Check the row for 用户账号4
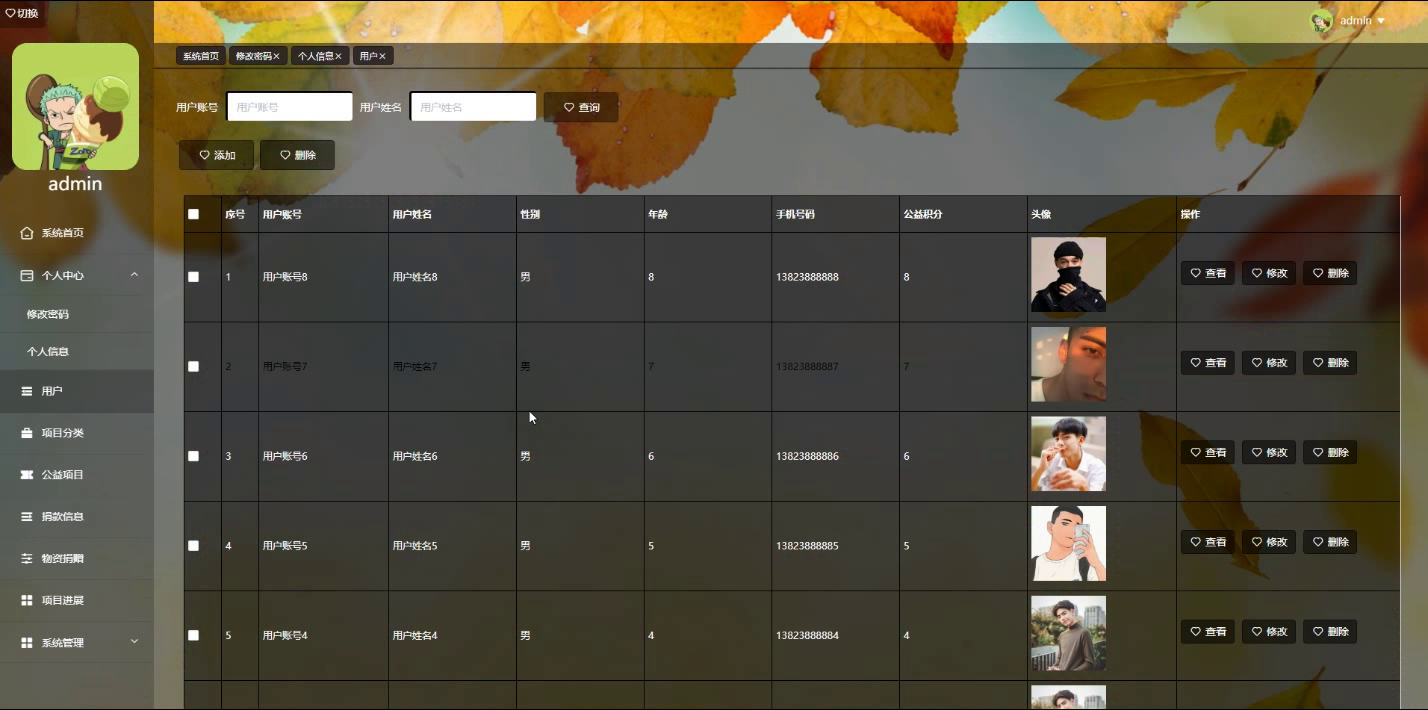Image resolution: width=1428 pixels, height=710 pixels. [x=194, y=635]
